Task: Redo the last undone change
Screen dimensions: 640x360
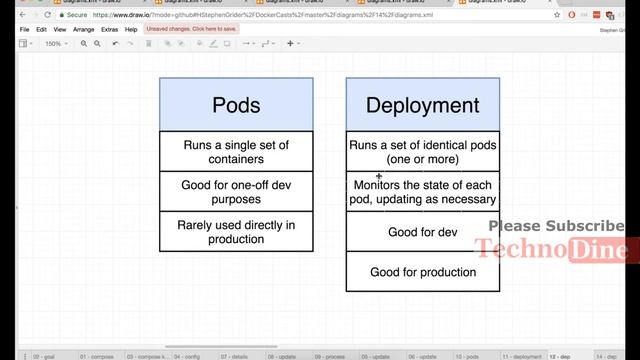Action: [130, 43]
